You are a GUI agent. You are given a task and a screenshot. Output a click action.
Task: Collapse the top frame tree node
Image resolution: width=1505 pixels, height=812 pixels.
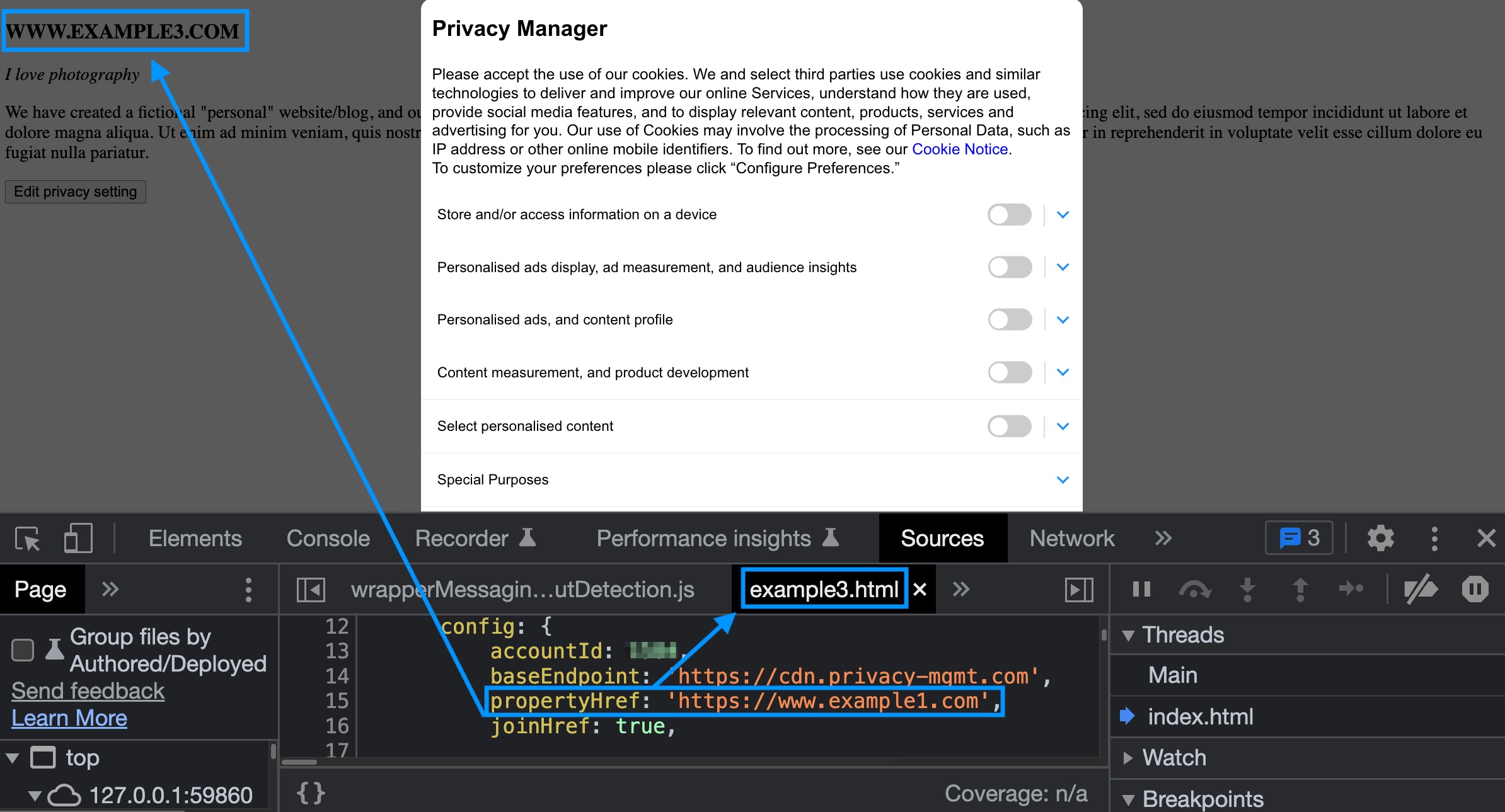[x=12, y=757]
